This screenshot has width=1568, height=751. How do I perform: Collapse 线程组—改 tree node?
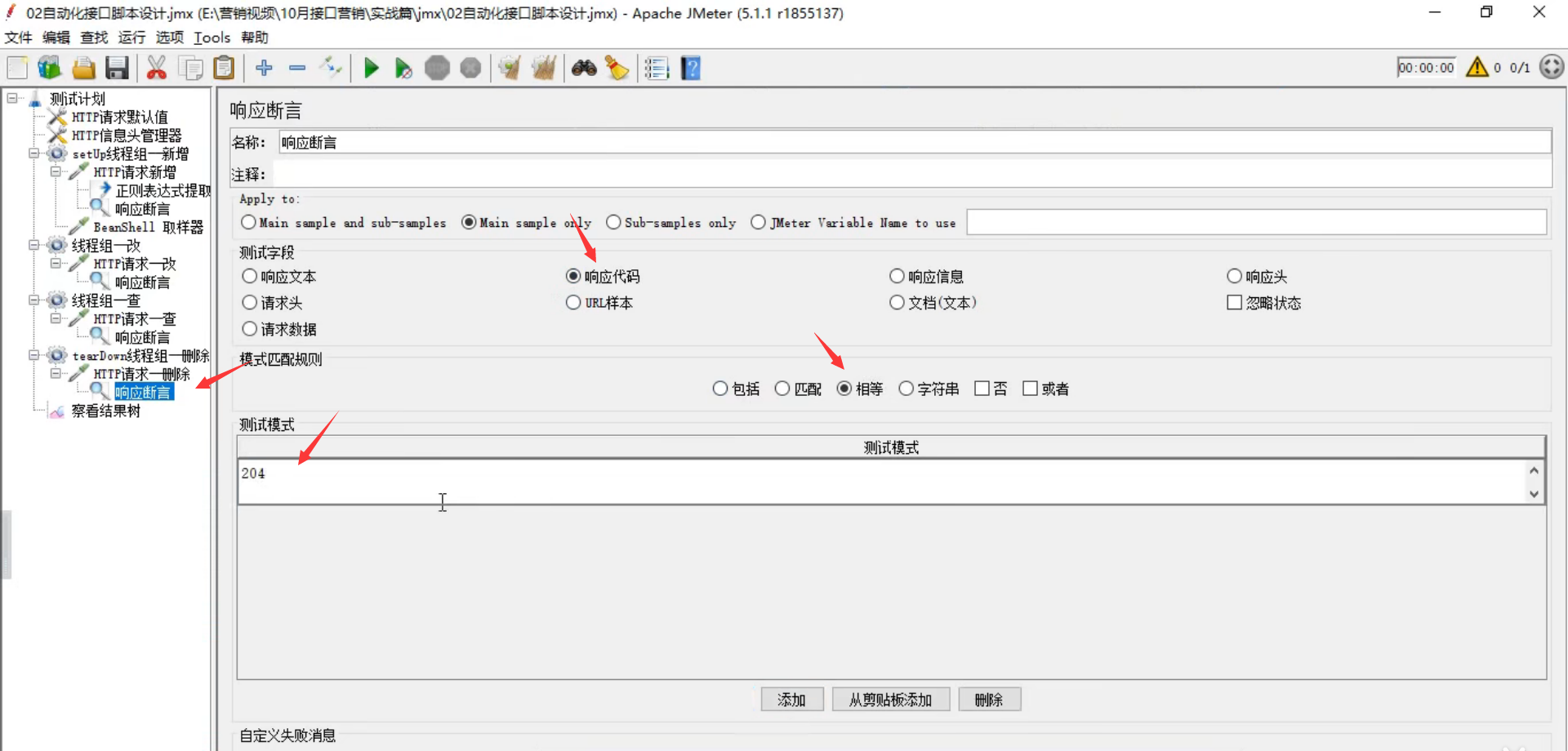(34, 245)
